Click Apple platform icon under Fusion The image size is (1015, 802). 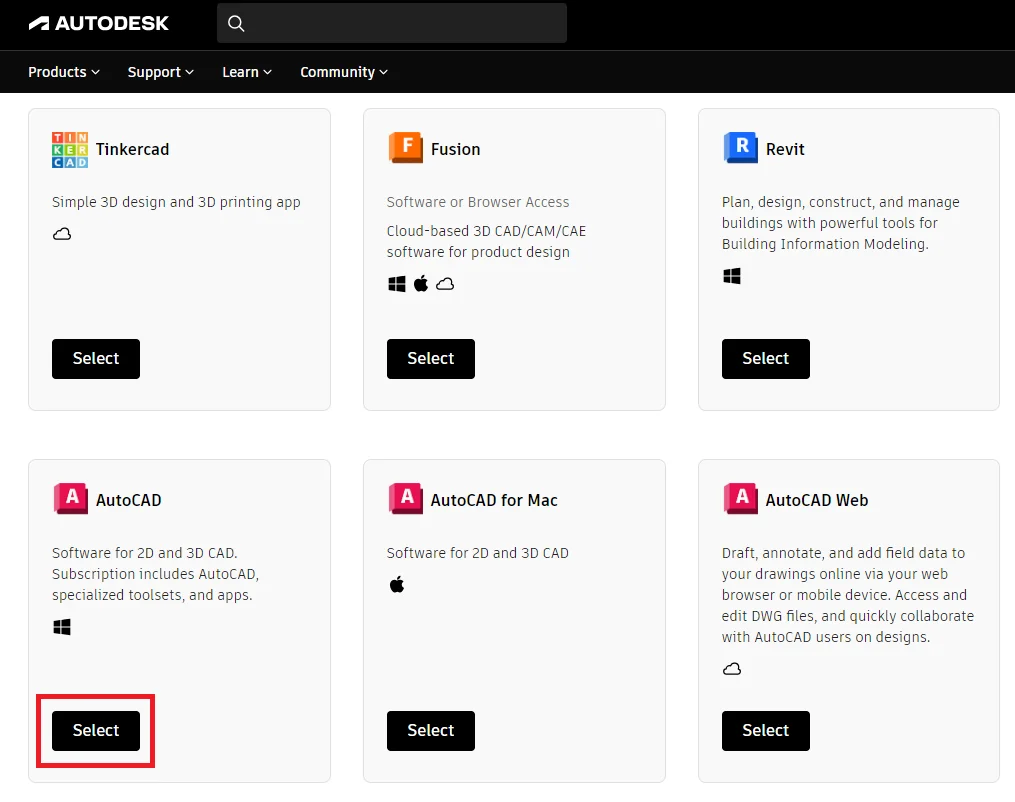pyautogui.click(x=421, y=283)
